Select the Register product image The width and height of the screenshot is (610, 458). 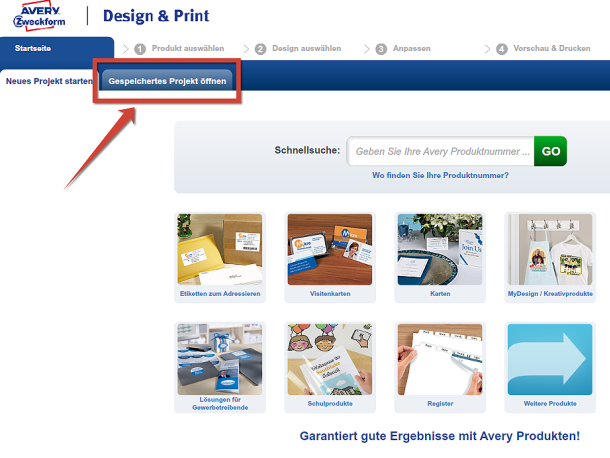440,360
